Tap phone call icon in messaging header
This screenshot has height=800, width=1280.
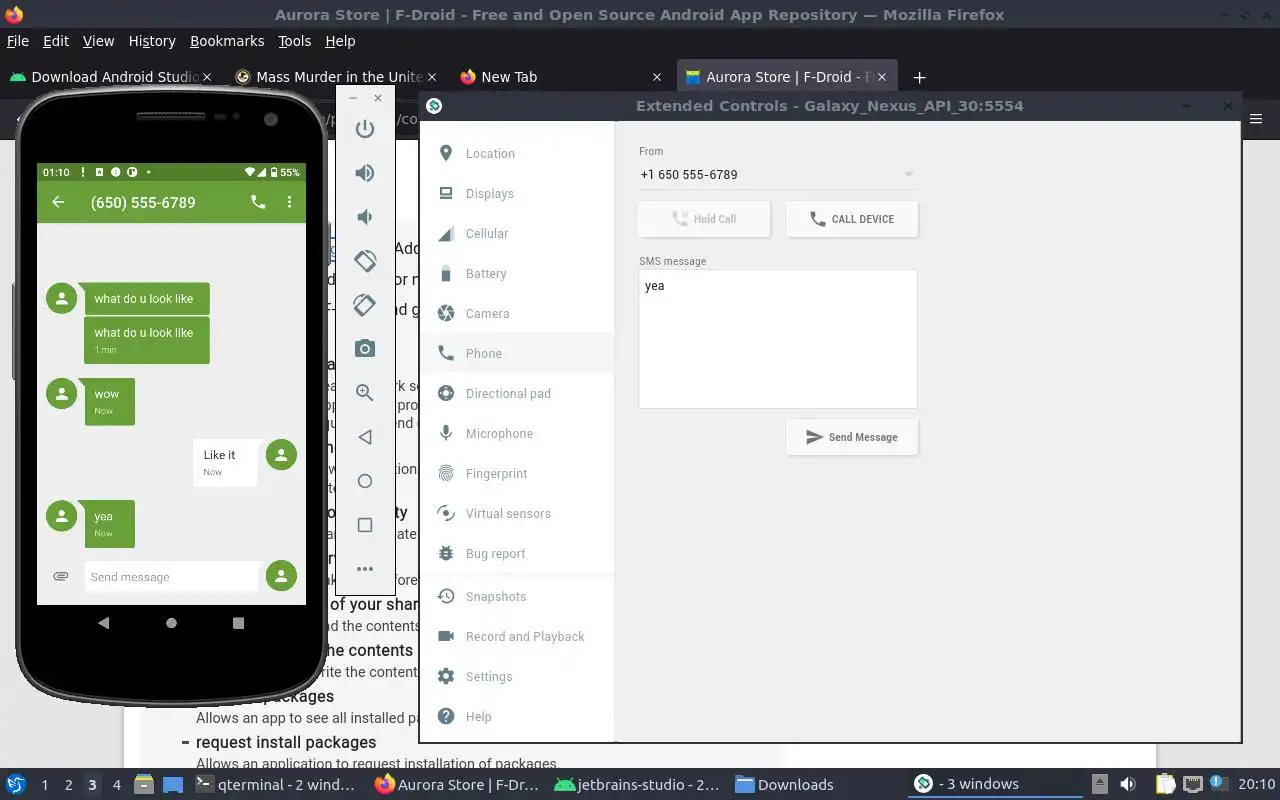click(258, 202)
